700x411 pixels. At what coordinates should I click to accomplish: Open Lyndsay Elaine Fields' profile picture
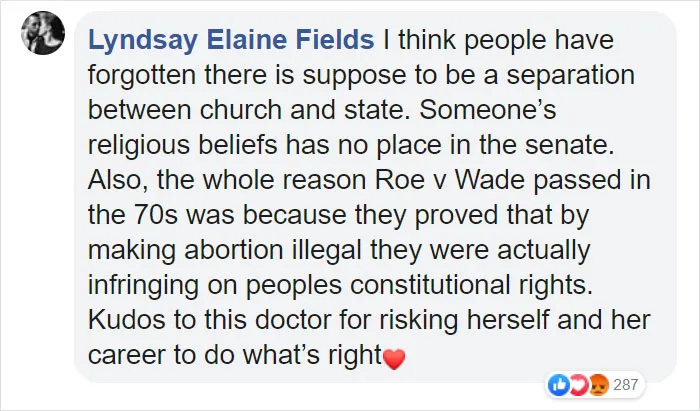(x=43, y=33)
